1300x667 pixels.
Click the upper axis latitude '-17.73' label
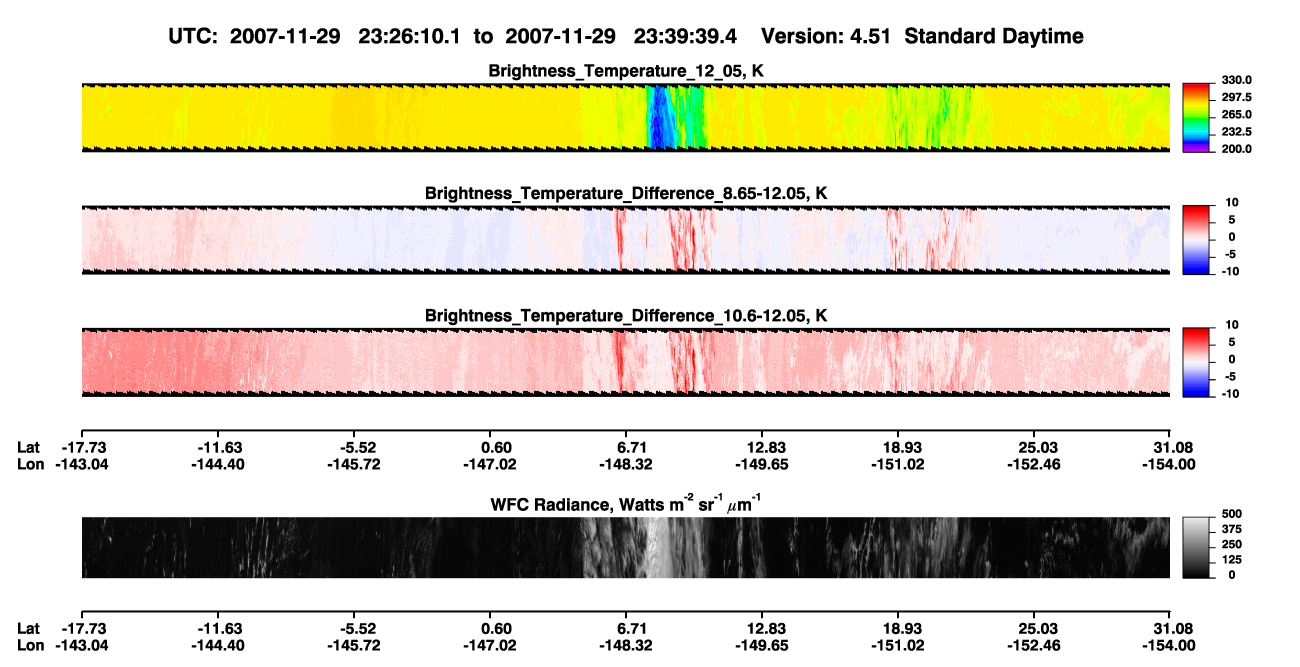[x=81, y=447]
